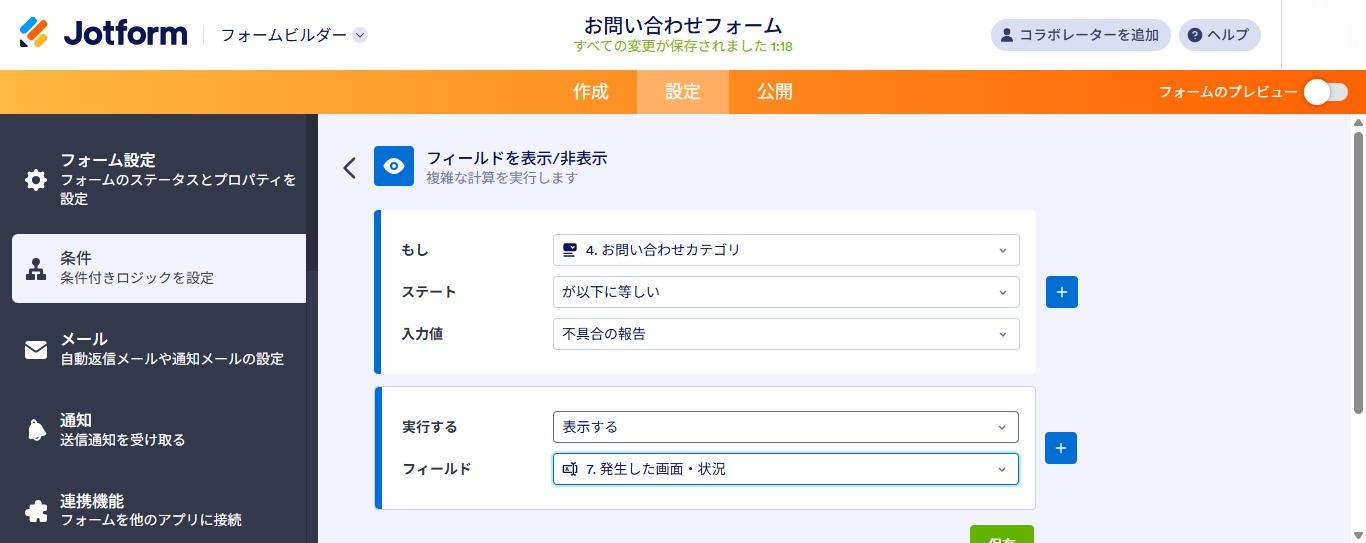Click the 実行する label
Viewport: 1366px width, 543px height.
[429, 427]
